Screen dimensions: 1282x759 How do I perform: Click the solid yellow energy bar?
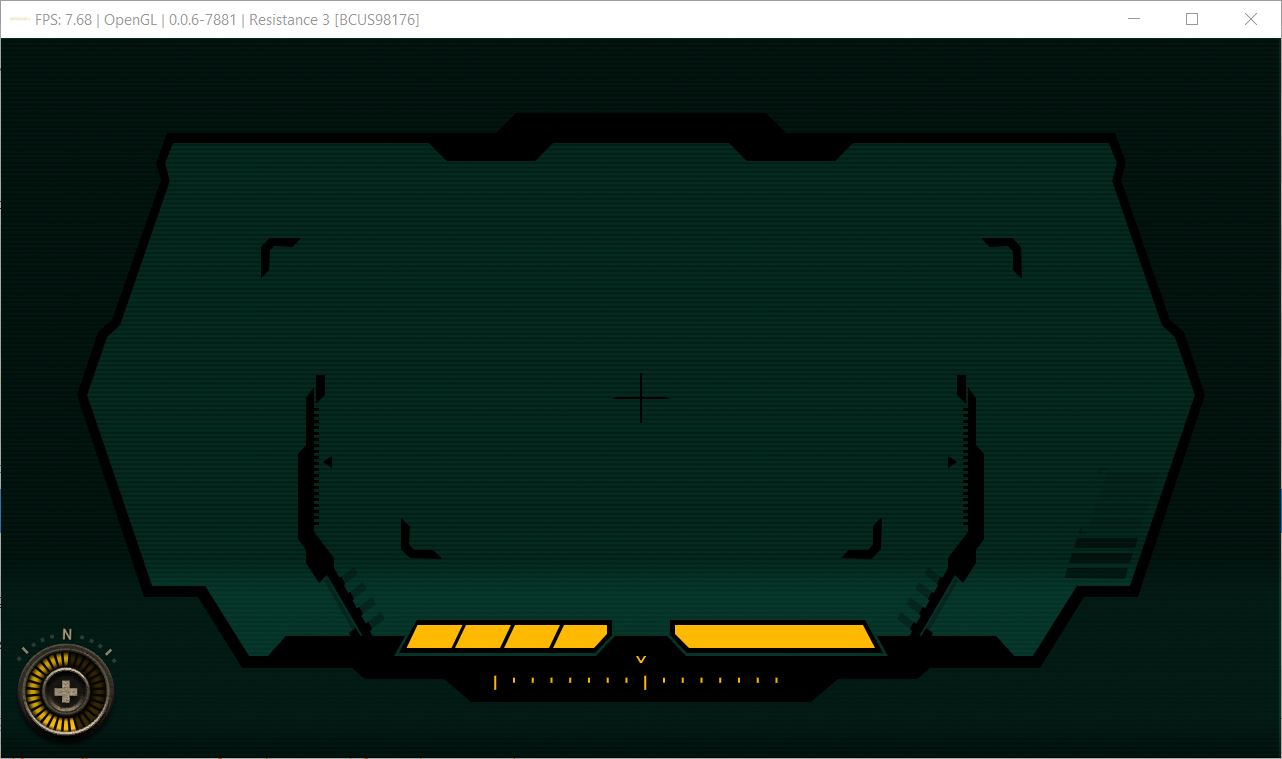click(774, 636)
